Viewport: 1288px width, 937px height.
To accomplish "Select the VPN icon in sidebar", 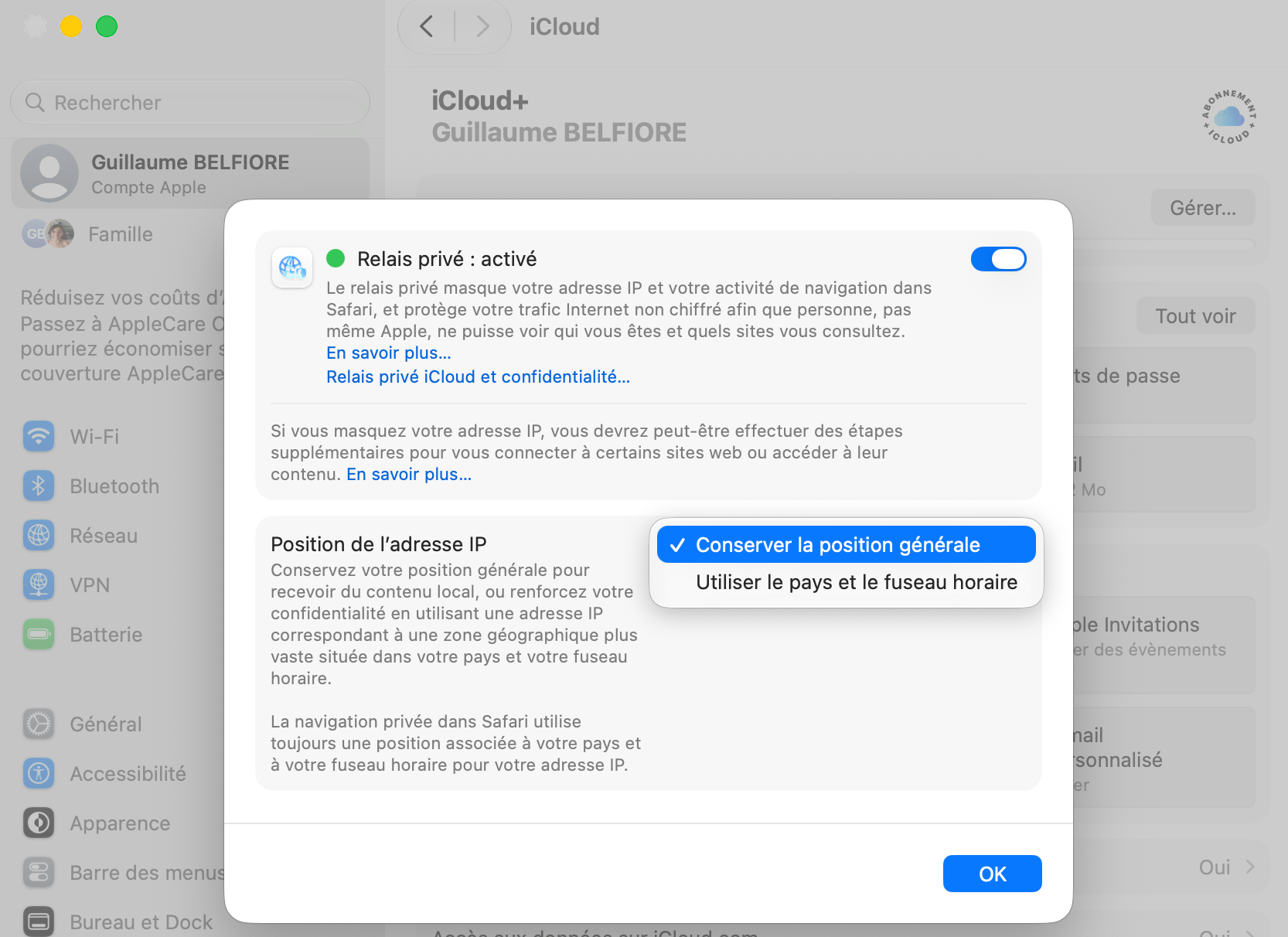I will point(39,584).
